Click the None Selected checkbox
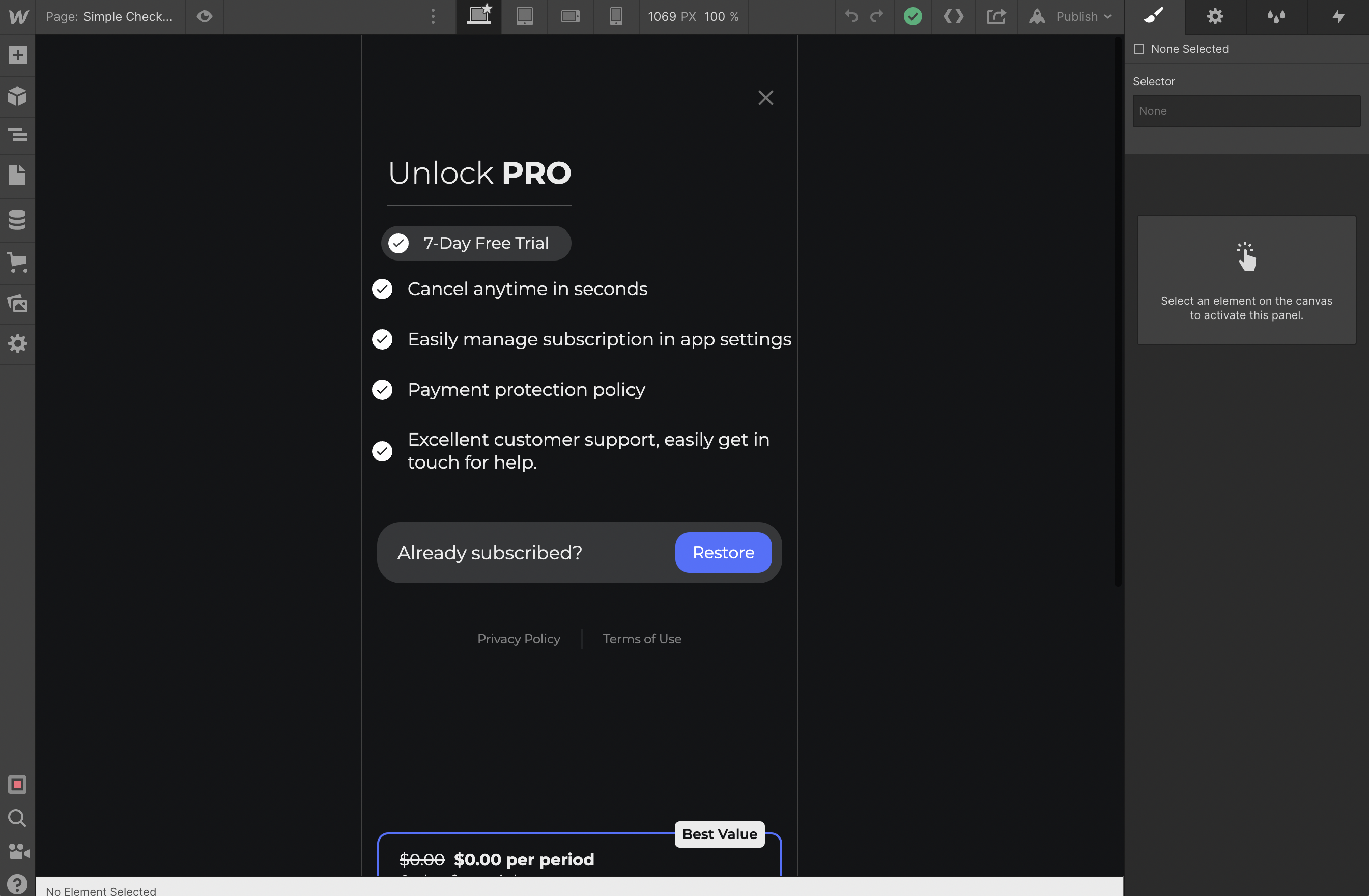Screen dimensions: 1369x896 tap(1138, 49)
